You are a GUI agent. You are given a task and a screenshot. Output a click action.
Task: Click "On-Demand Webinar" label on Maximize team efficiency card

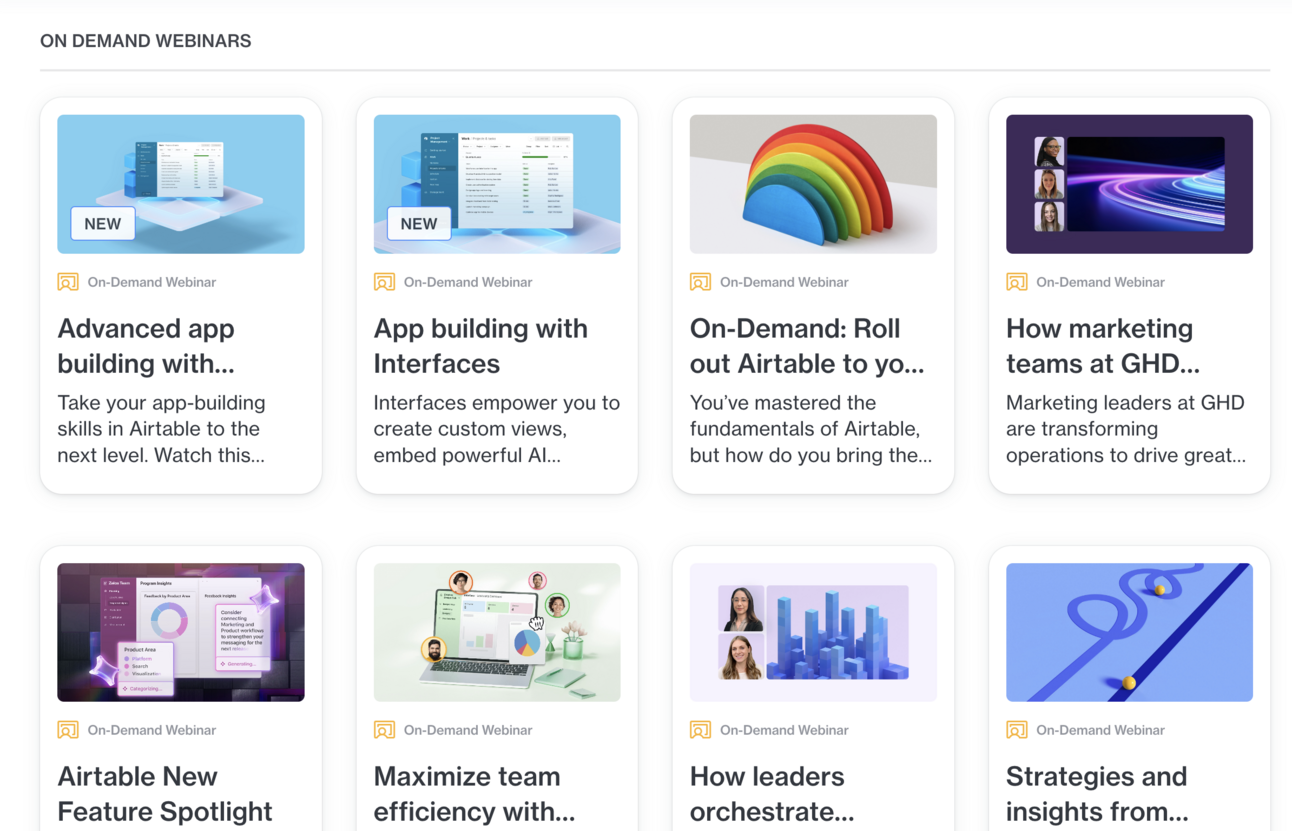[x=468, y=730]
